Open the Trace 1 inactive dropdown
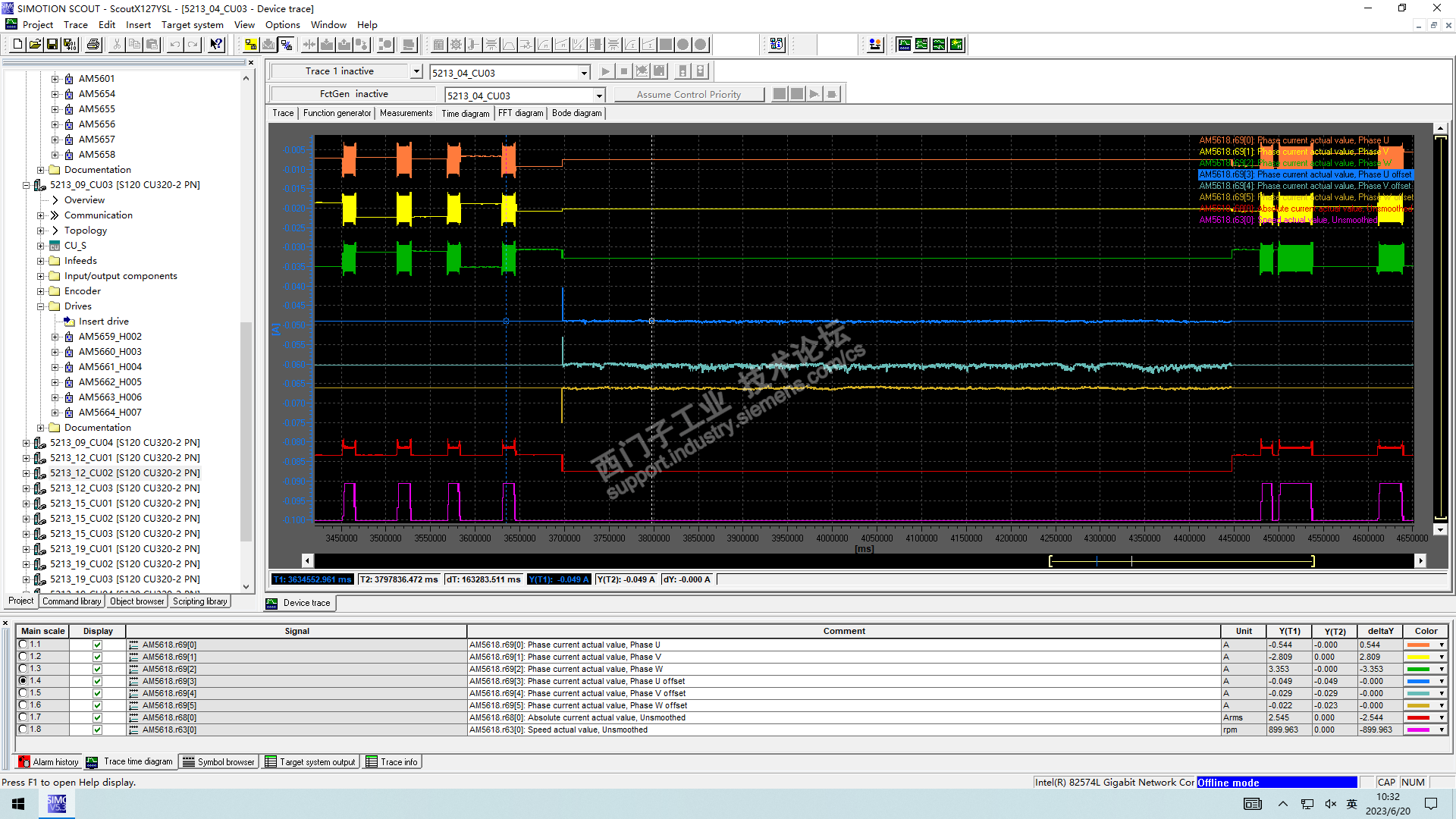This screenshot has height=819, width=1456. 416,71
